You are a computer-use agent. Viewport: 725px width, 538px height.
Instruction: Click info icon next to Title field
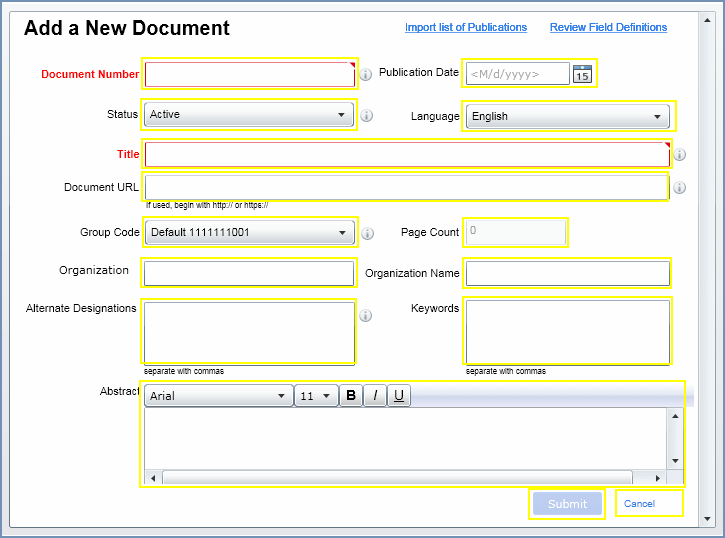coord(679,155)
